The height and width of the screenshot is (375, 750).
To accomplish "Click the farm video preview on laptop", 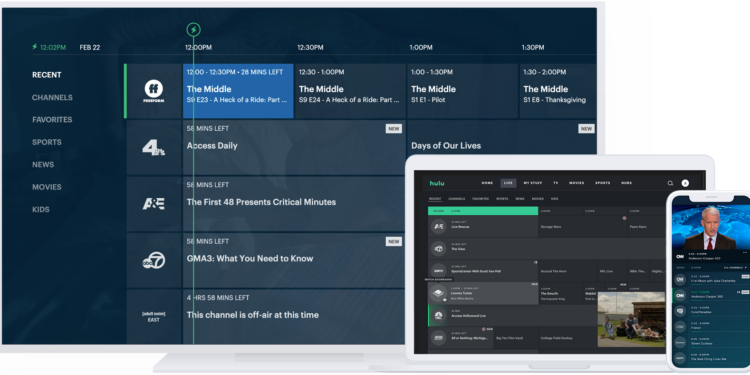I will pyautogui.click(x=631, y=320).
